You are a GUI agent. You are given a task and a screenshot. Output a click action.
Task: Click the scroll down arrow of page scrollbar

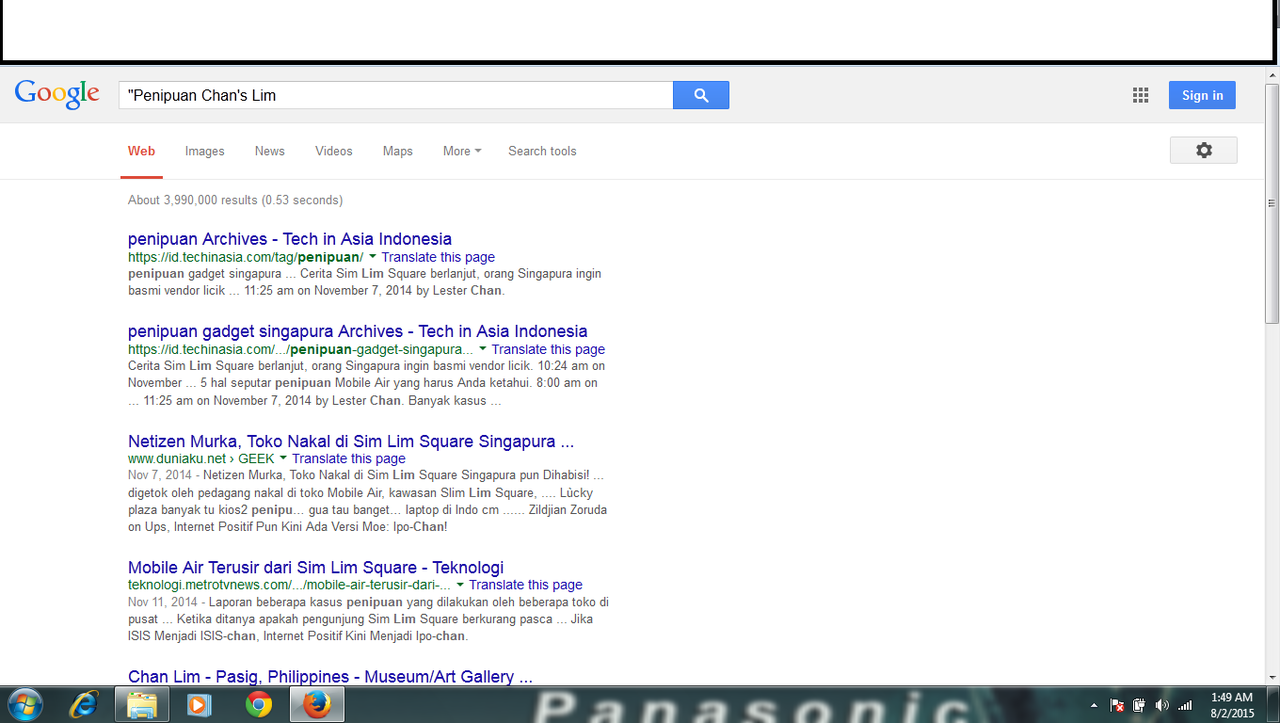1271,678
